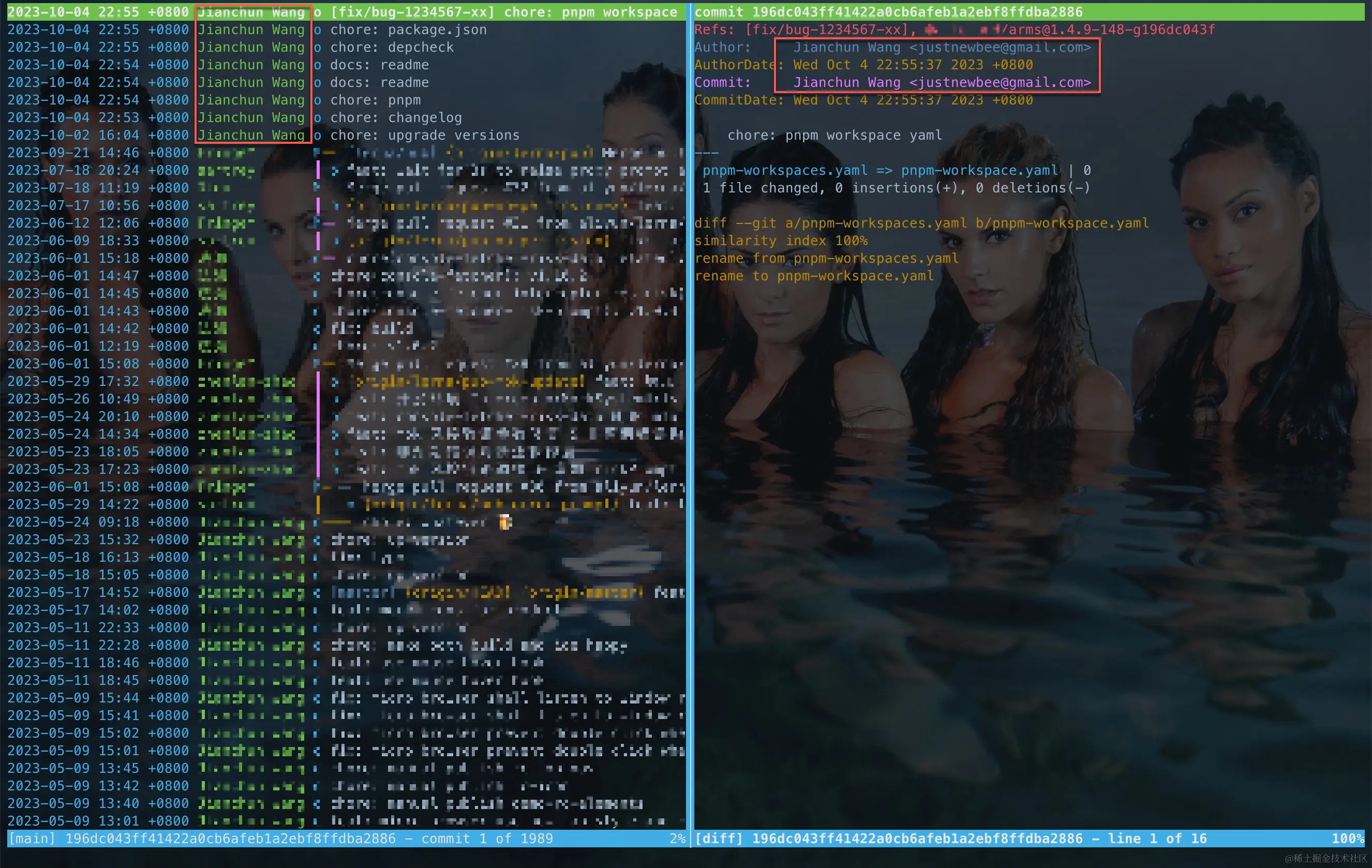
Task: Click the diff --git header line
Action: (921, 223)
